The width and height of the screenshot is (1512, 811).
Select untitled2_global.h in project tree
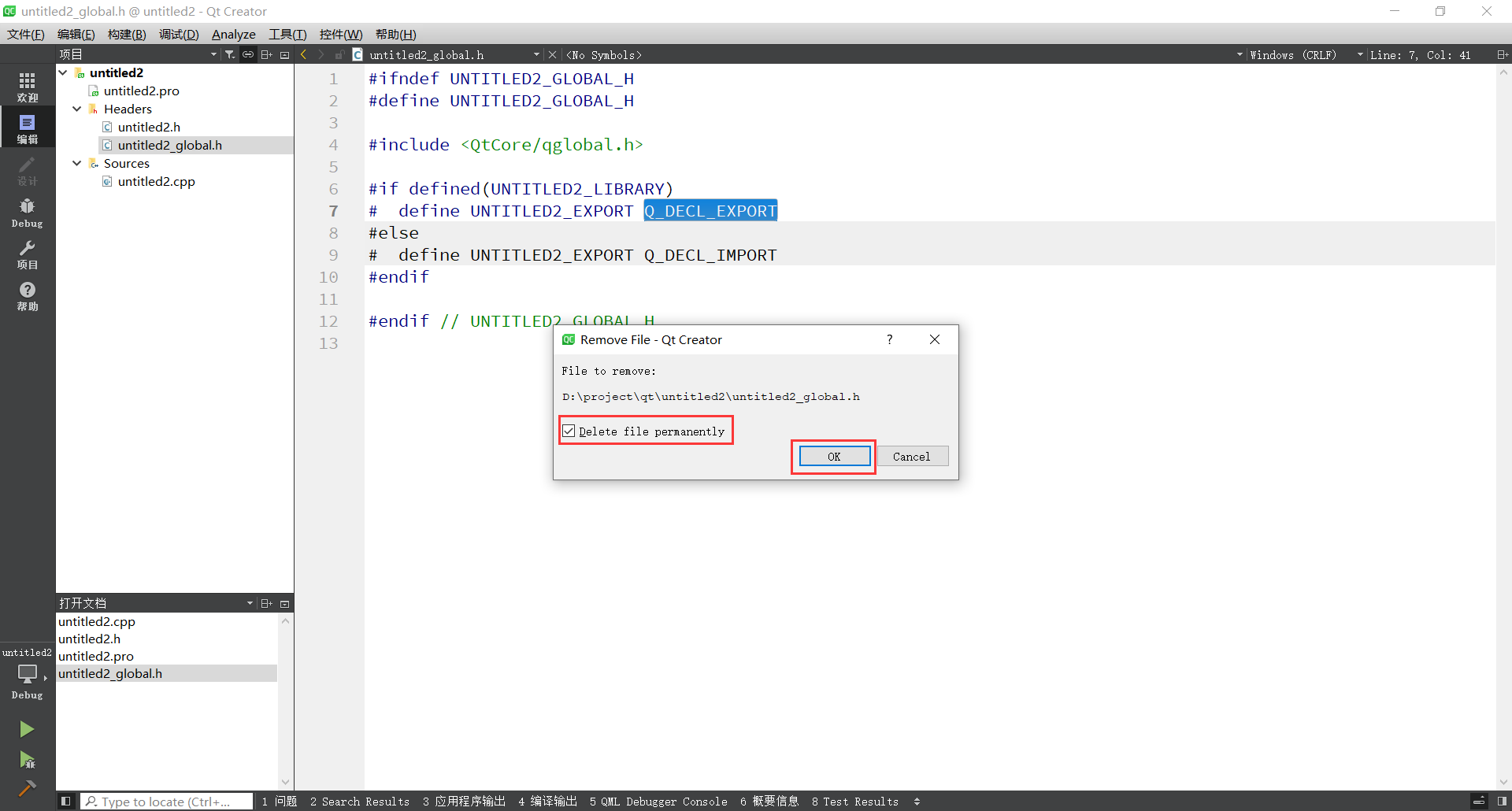(170, 145)
